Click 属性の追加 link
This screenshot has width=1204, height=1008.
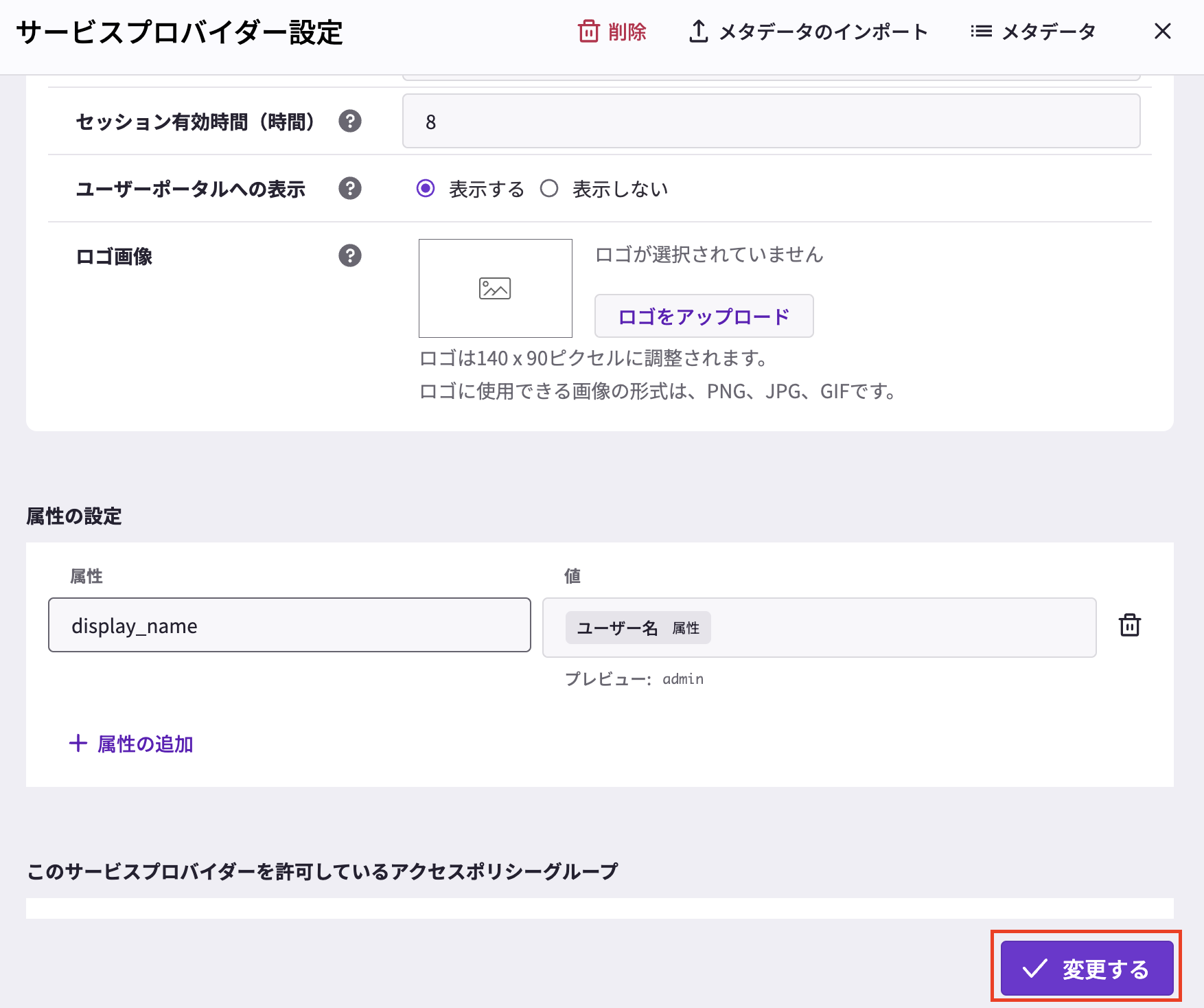point(131,744)
